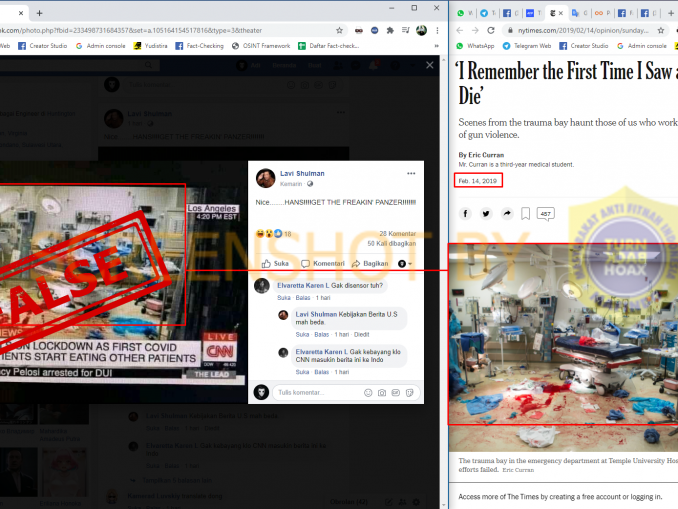Click Balas under 'Gak disensor tuh?' comment

point(303,298)
